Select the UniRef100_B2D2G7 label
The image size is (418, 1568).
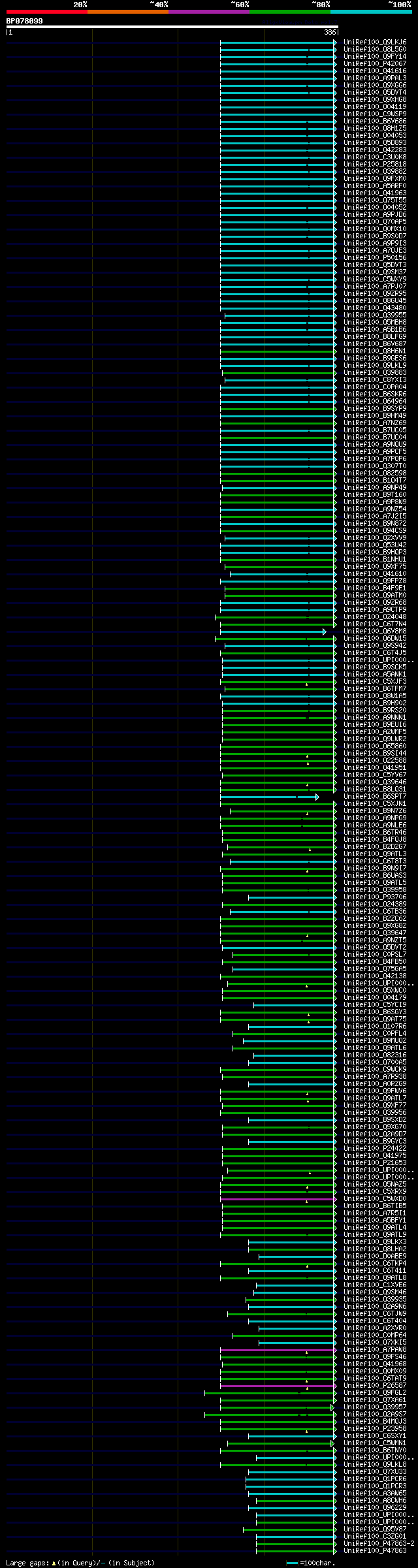point(375,846)
